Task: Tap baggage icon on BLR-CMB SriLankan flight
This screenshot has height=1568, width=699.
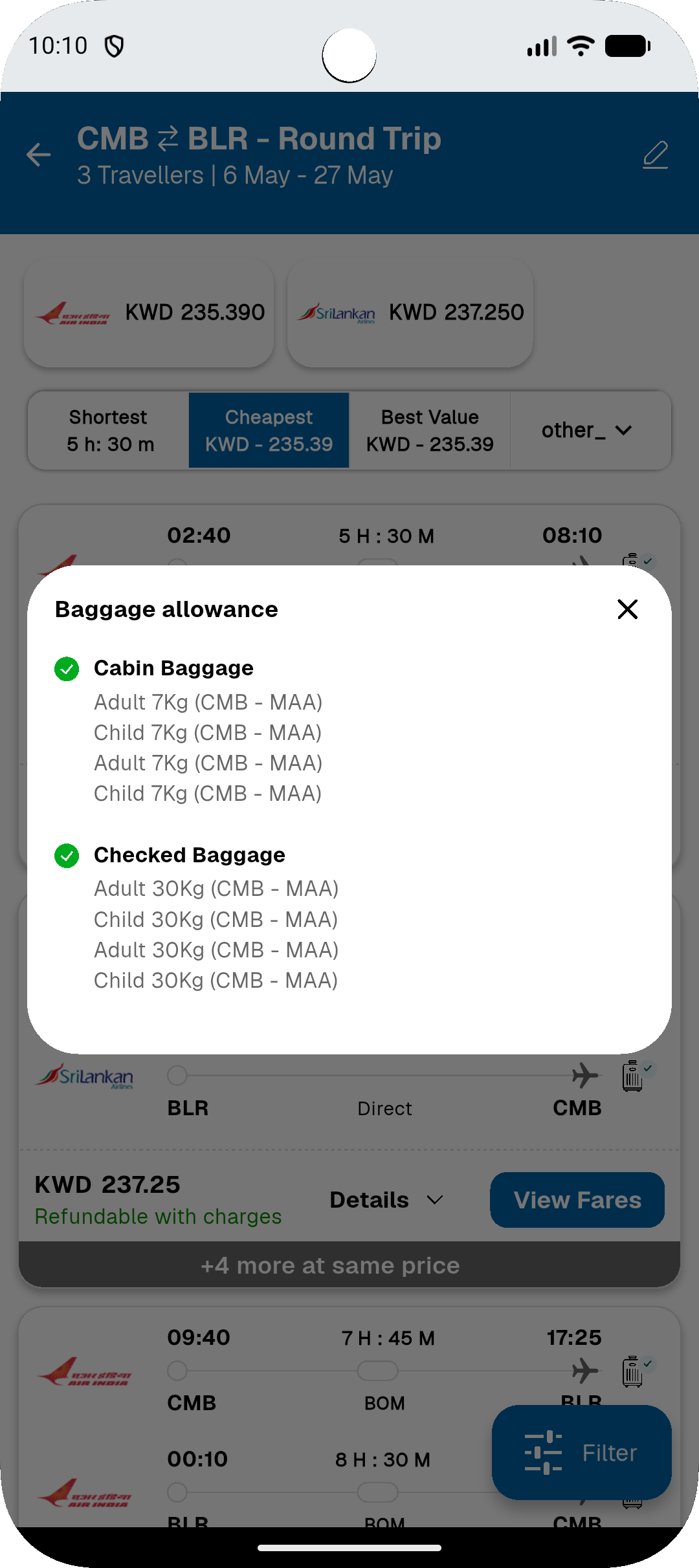Action: tap(633, 1076)
